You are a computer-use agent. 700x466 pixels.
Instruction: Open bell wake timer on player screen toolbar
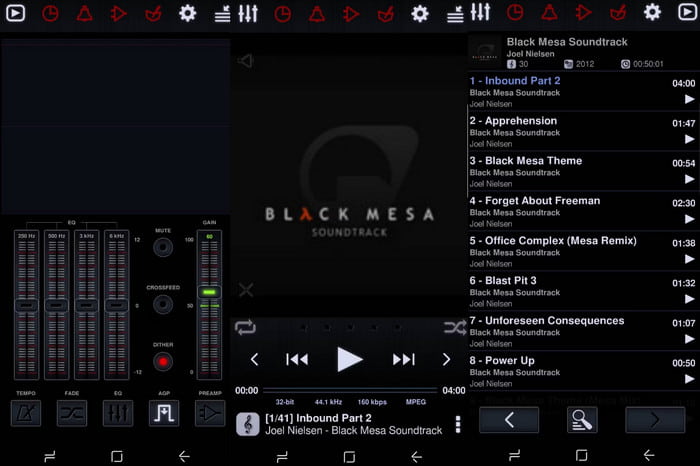coord(317,14)
